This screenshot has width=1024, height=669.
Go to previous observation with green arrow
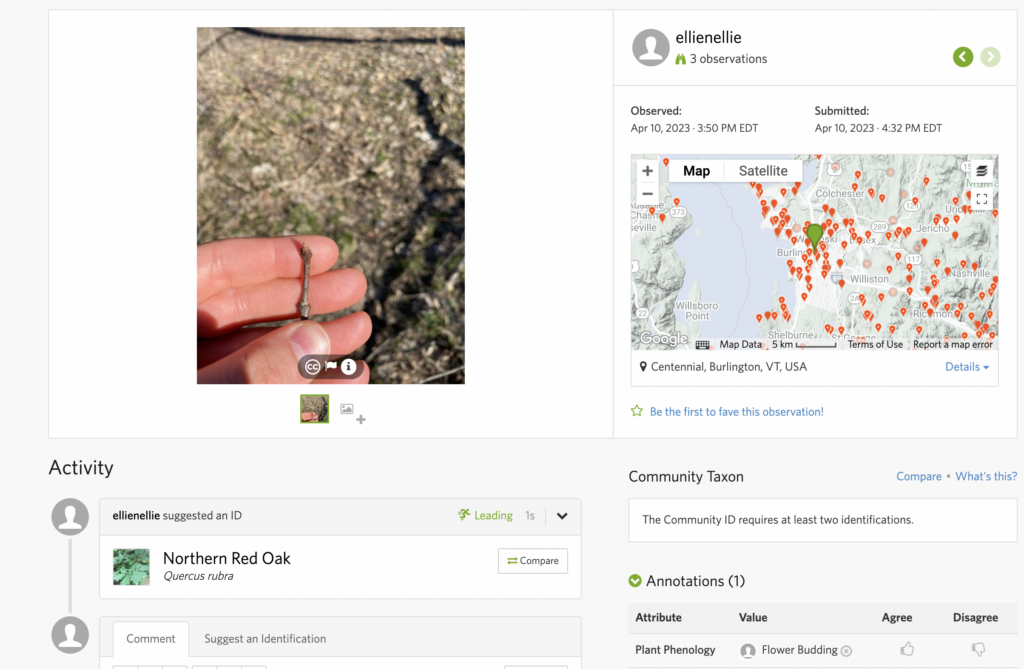coord(963,57)
